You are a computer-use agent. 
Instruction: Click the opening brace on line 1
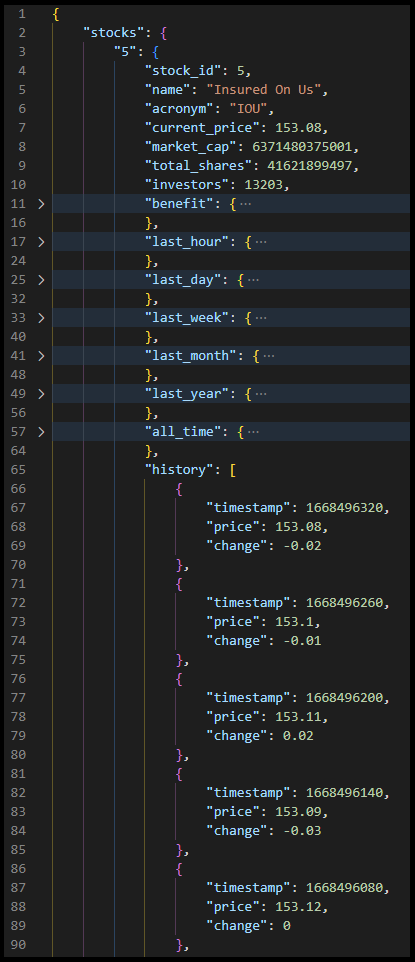pyautogui.click(x=56, y=13)
